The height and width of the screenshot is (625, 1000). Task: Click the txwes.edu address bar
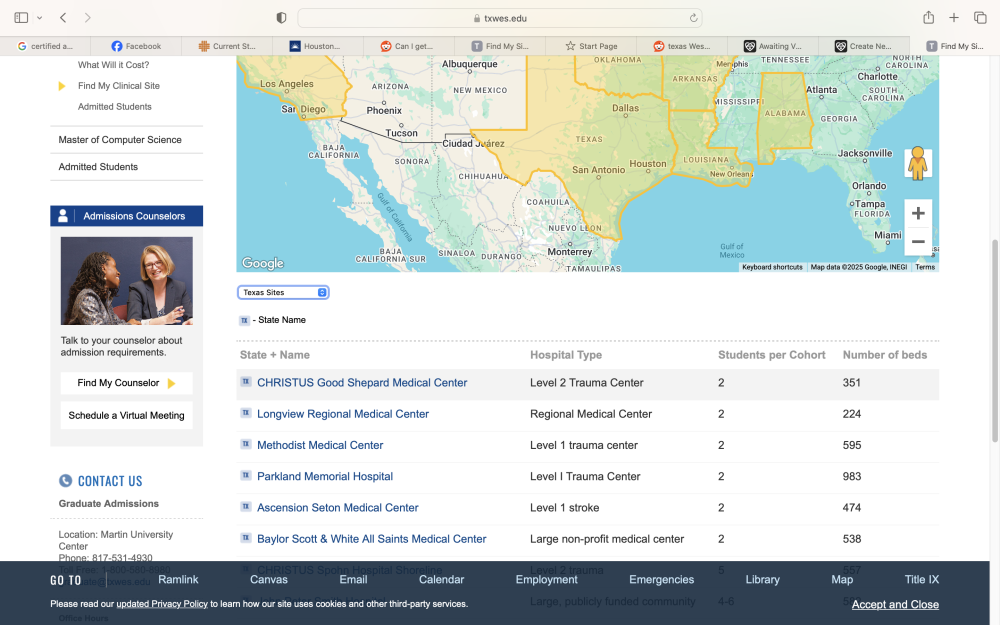[500, 18]
